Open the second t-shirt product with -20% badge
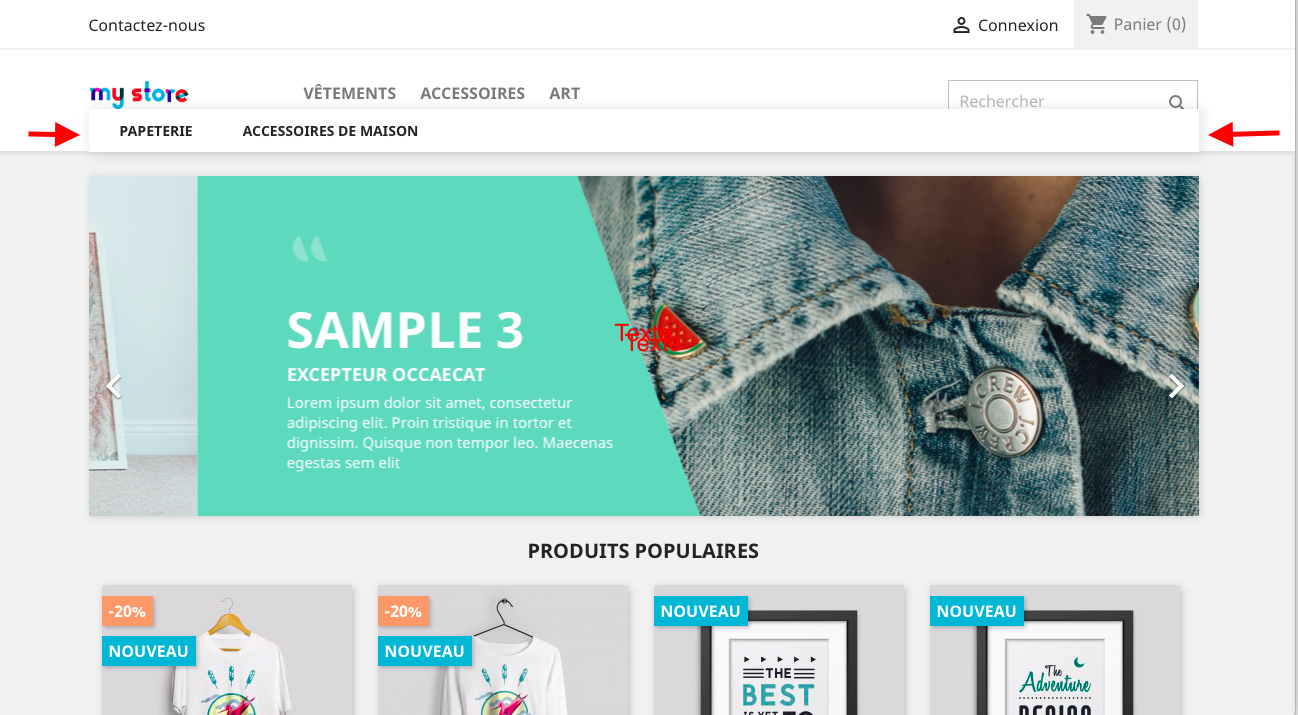 point(503,650)
